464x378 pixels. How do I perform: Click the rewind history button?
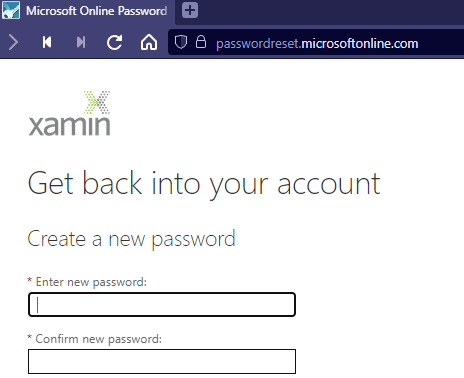click(47, 42)
